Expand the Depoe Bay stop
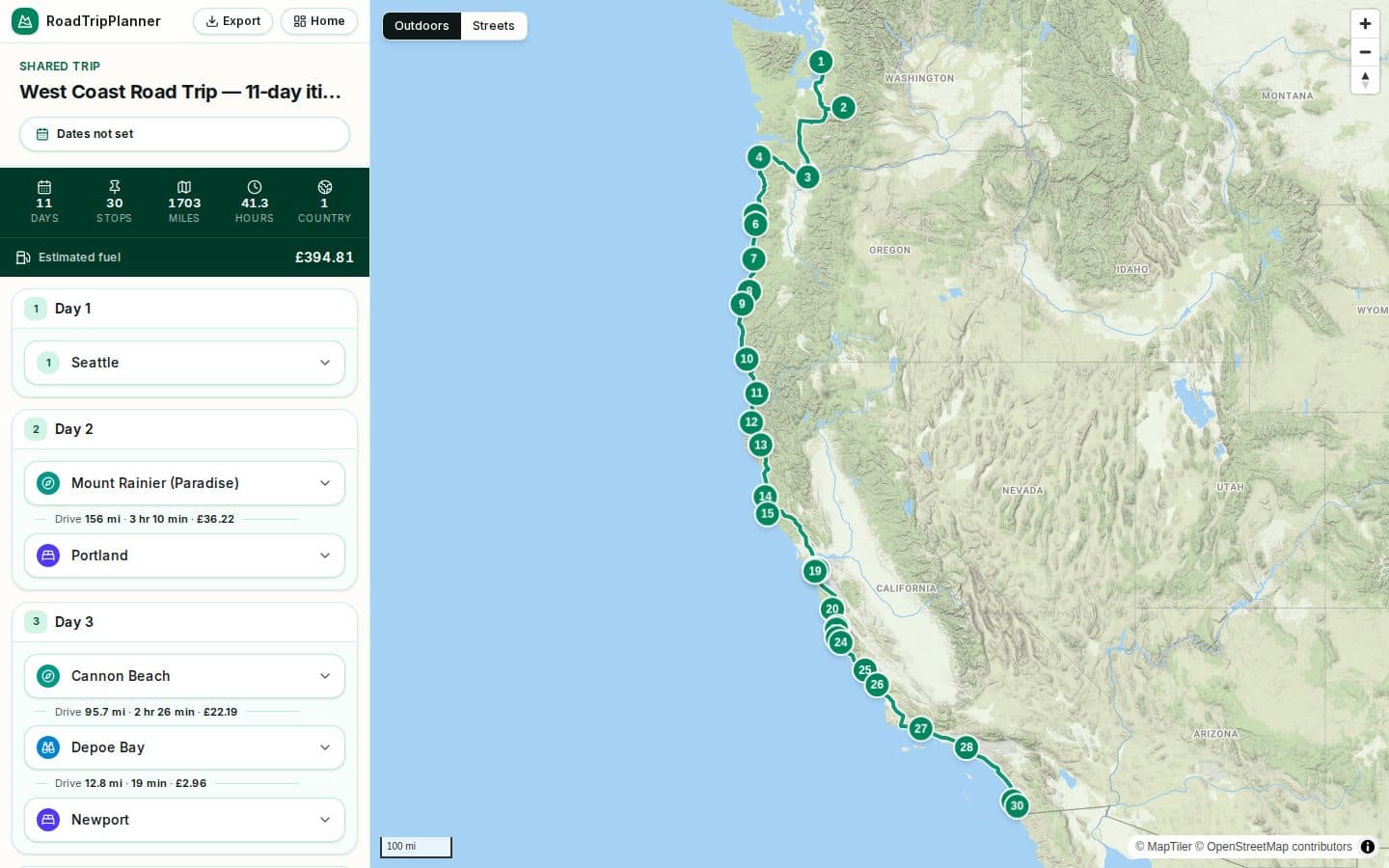Viewport: 1389px width, 868px height. tap(184, 747)
